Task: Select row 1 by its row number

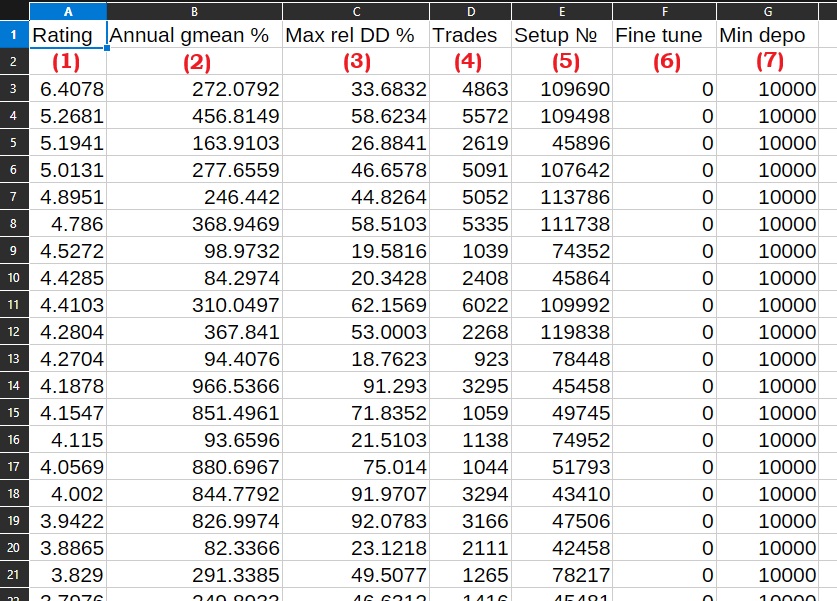Action: pyautogui.click(x=13, y=33)
